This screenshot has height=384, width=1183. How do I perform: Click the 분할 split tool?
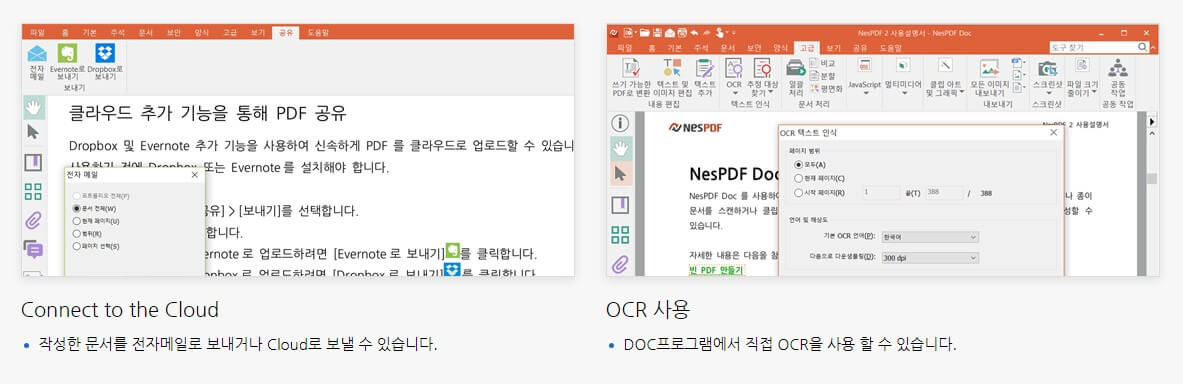(x=822, y=75)
